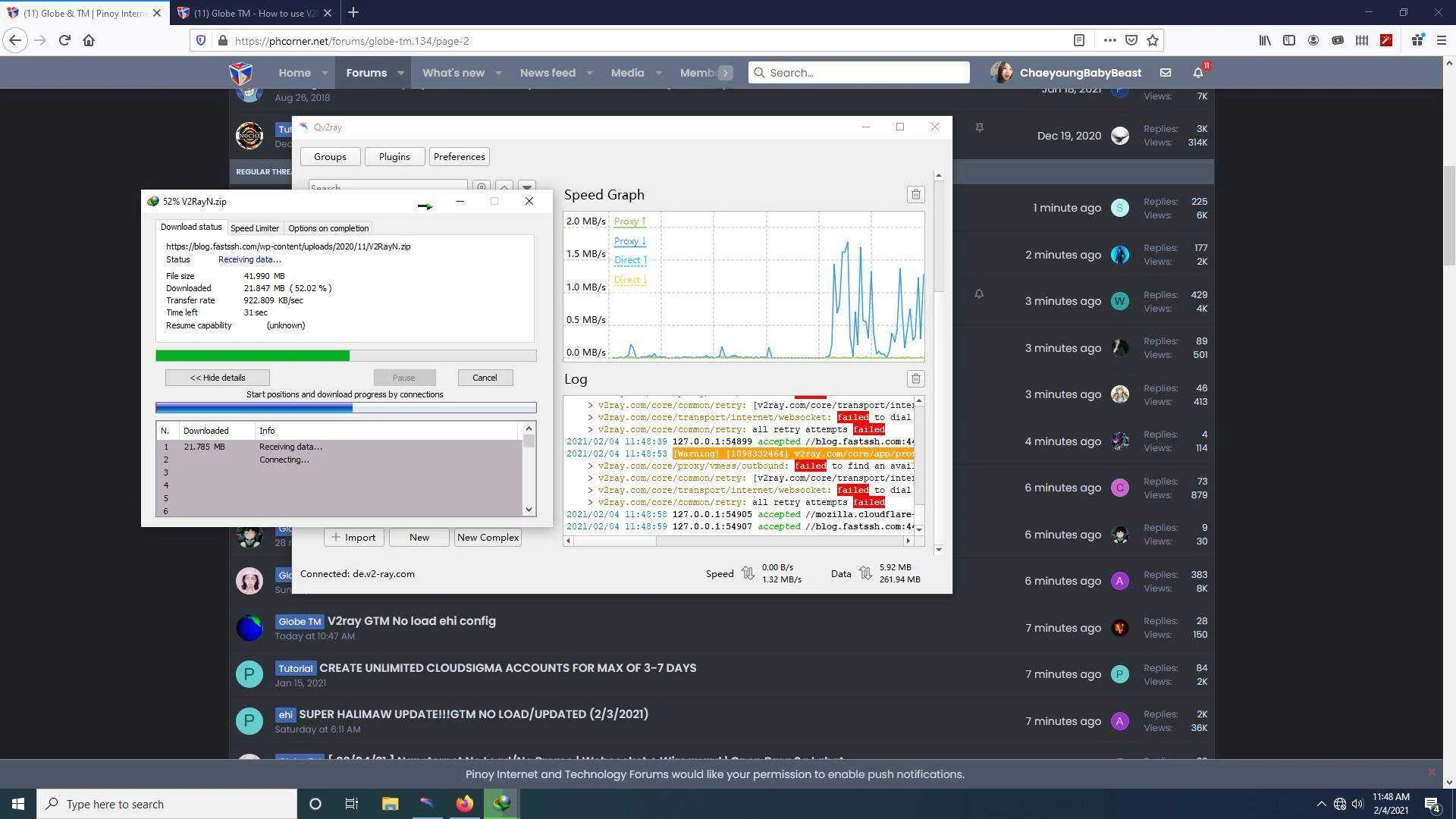1456x819 pixels.
Task: Click the Connected: de.v2-ray.com status text
Action: [357, 574]
